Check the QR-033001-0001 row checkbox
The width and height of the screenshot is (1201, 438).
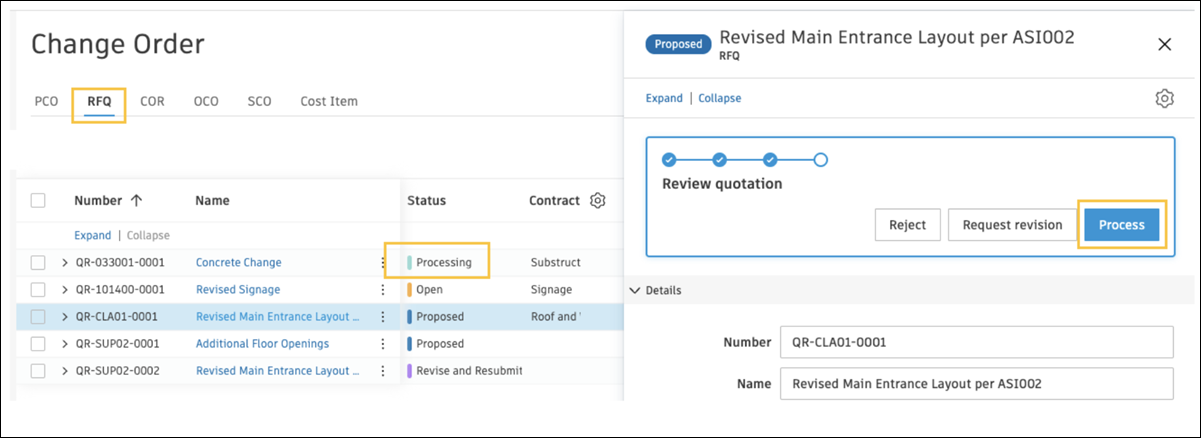[38, 263]
